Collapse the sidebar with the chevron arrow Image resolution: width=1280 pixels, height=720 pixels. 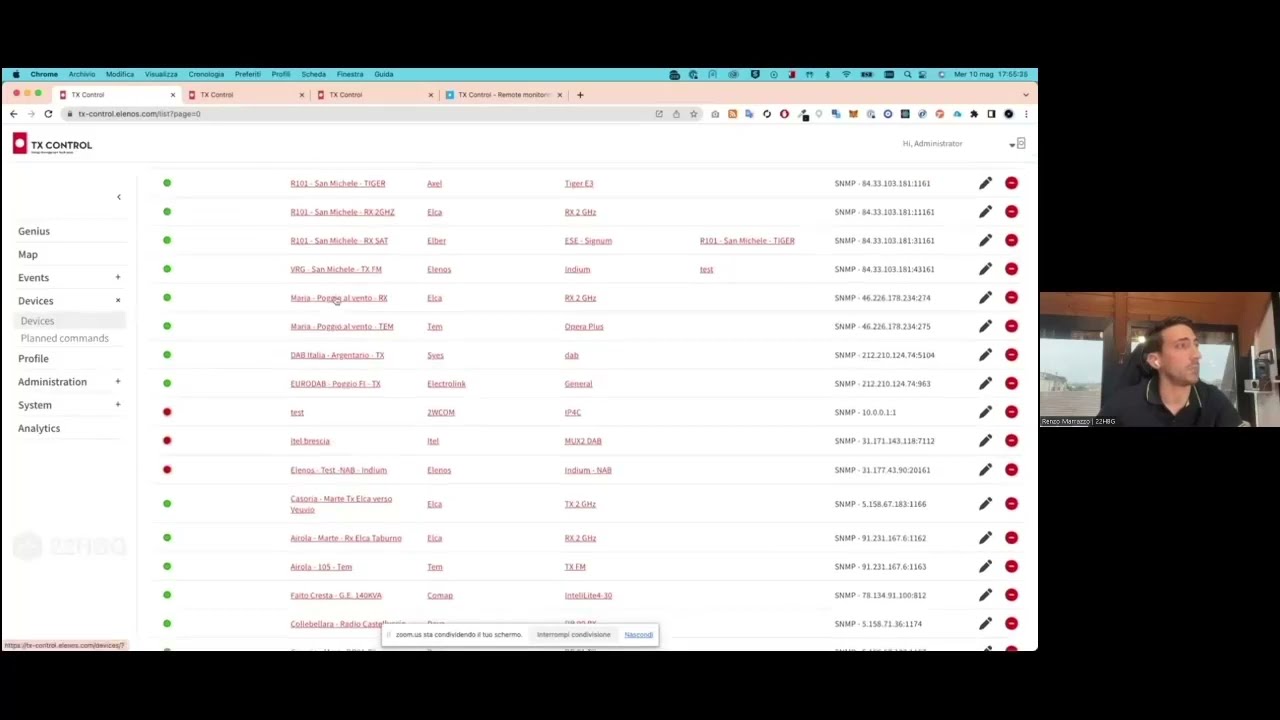(118, 197)
